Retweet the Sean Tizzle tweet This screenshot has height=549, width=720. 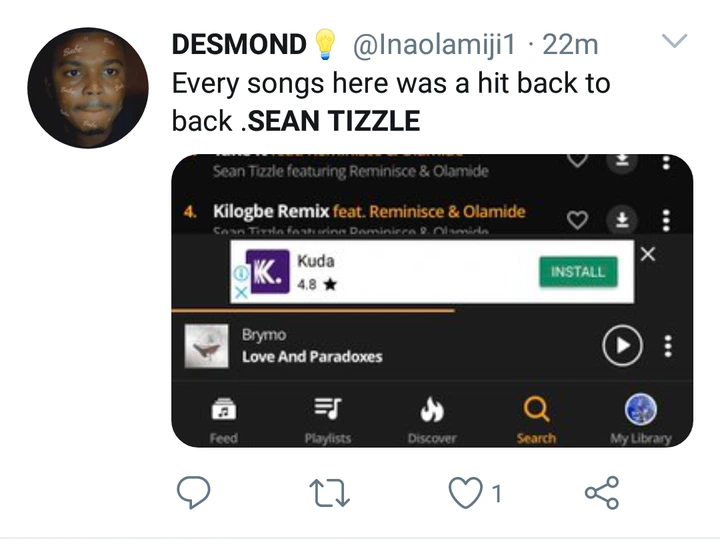coord(328,492)
